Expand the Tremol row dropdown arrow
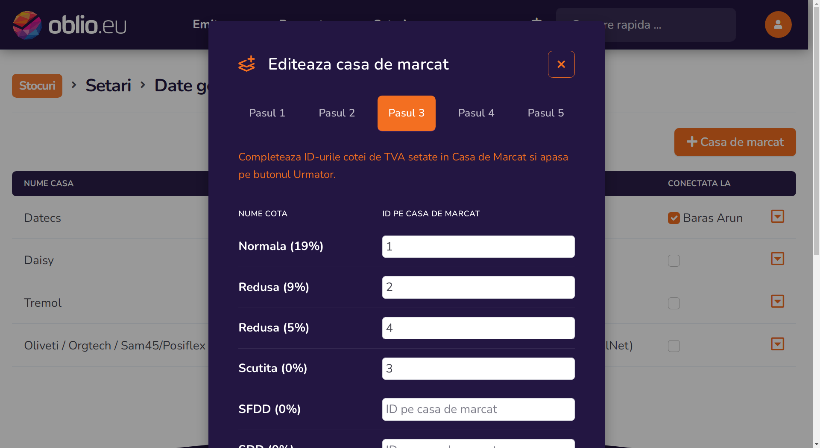The width and height of the screenshot is (820, 448). (777, 302)
